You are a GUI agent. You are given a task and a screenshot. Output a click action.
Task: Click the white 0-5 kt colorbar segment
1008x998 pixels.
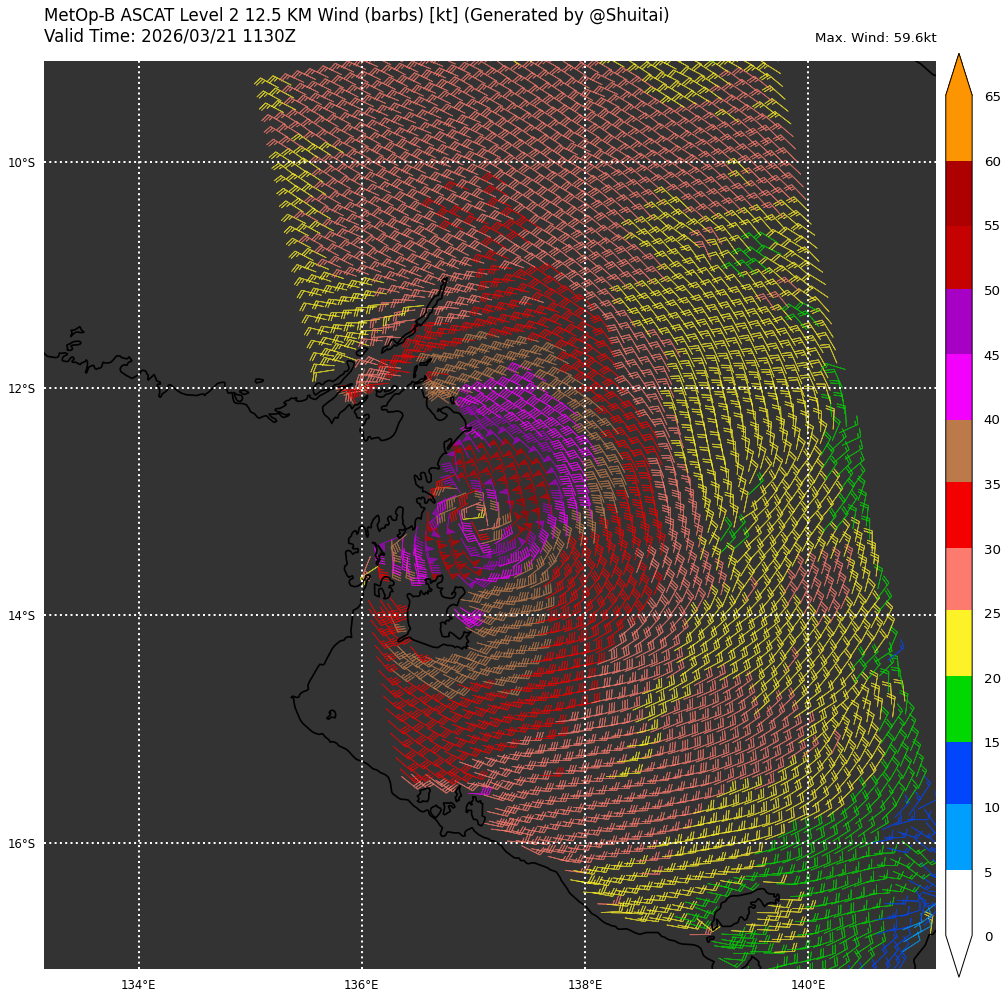coord(958,902)
